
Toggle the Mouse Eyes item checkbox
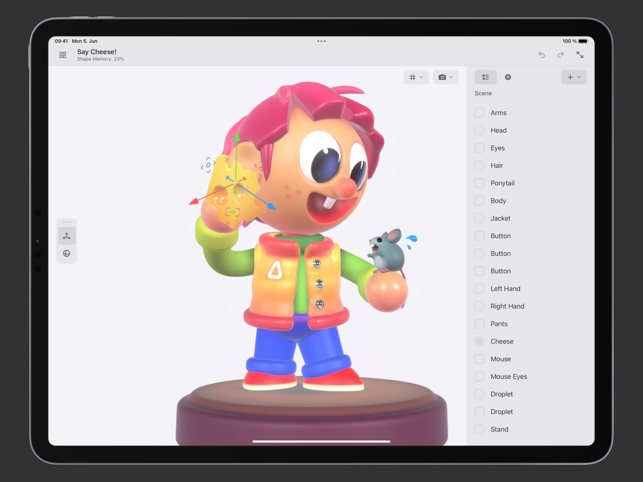480,377
